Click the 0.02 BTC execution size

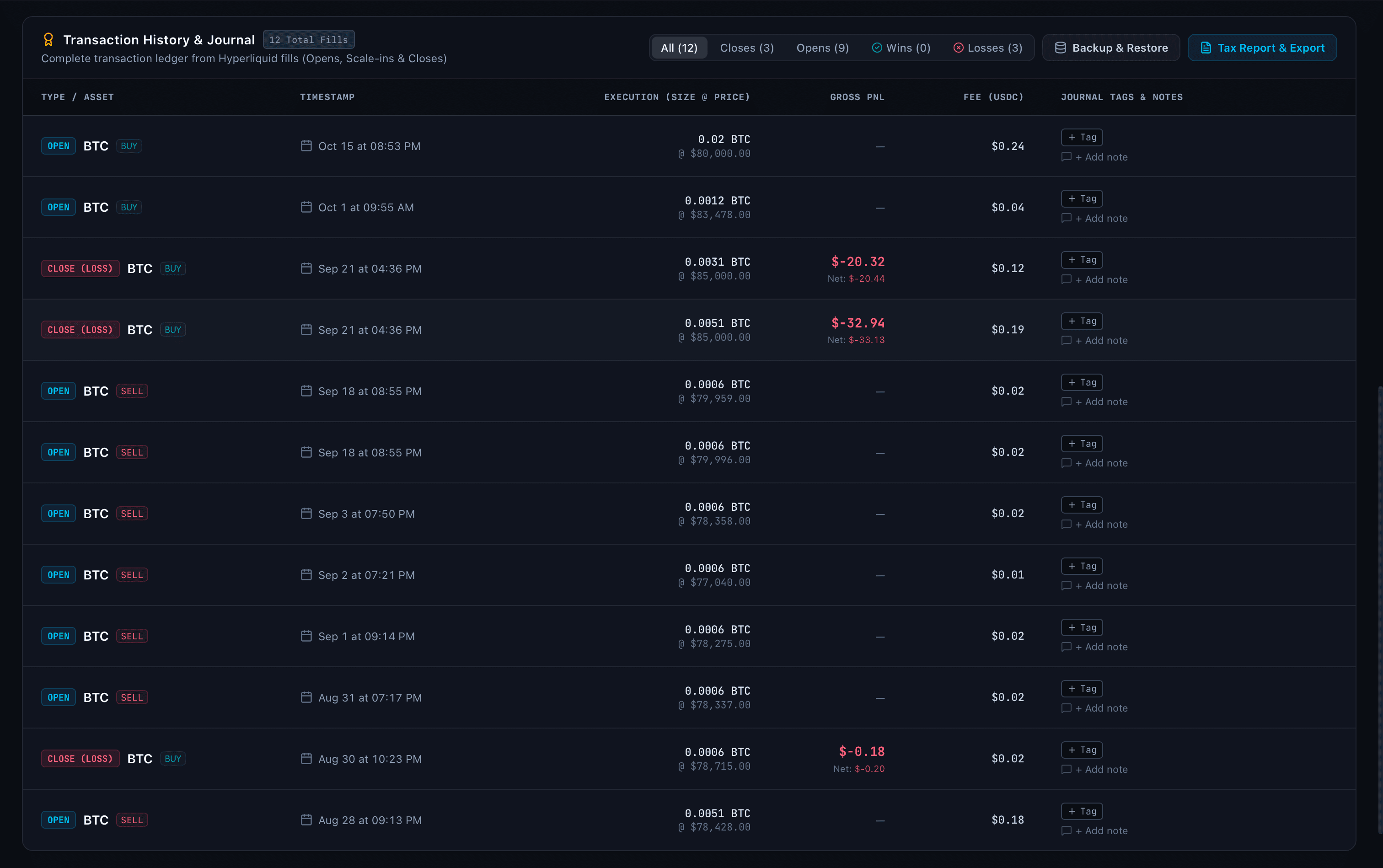[724, 139]
